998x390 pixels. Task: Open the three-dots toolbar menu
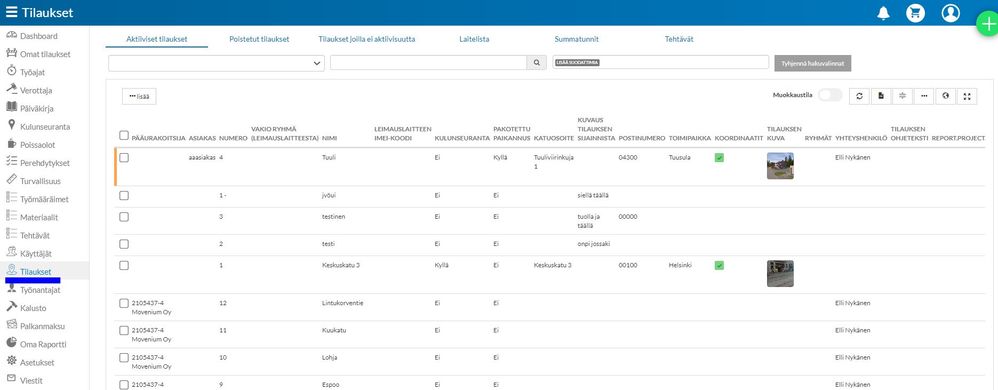pos(924,96)
